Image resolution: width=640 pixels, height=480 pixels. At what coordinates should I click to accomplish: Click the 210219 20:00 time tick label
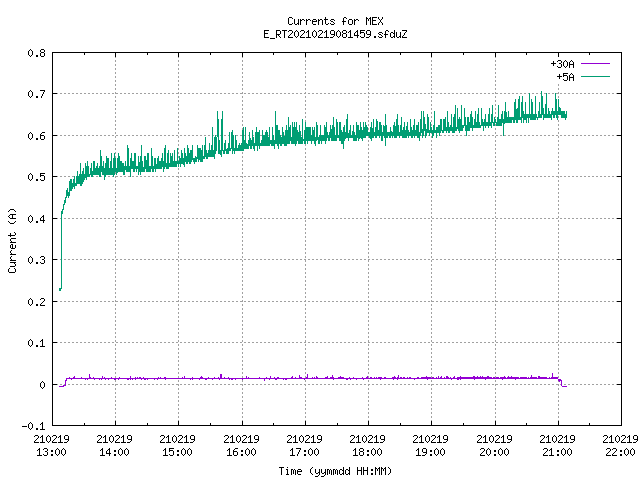point(494,445)
